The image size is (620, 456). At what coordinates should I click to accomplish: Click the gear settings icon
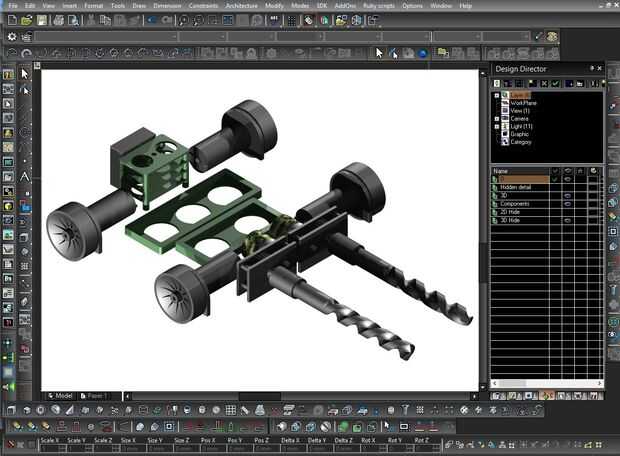(12, 37)
